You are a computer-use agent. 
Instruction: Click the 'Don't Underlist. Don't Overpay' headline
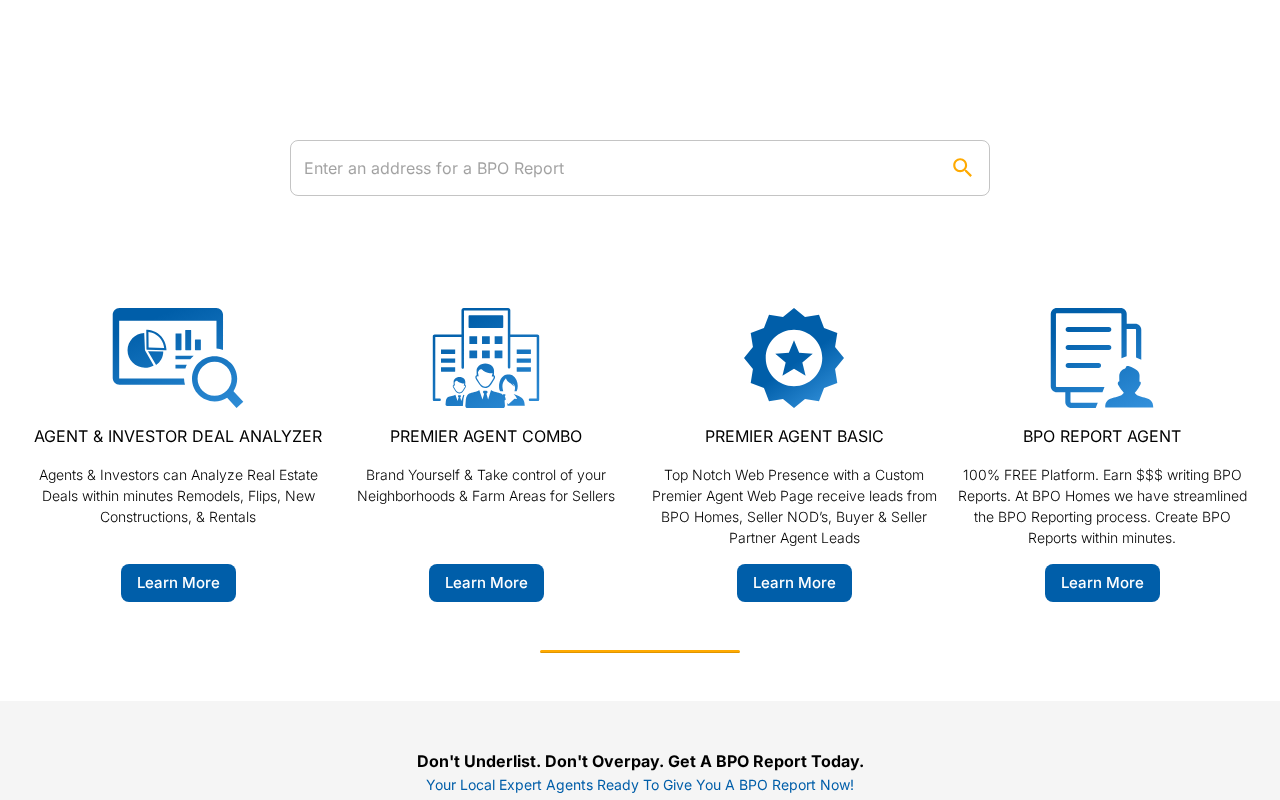pyautogui.click(x=640, y=761)
